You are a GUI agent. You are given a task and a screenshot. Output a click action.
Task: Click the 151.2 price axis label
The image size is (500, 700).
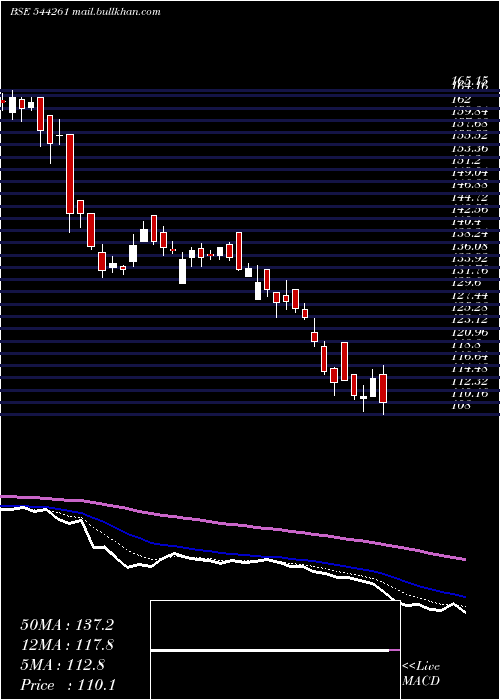[x=466, y=160]
